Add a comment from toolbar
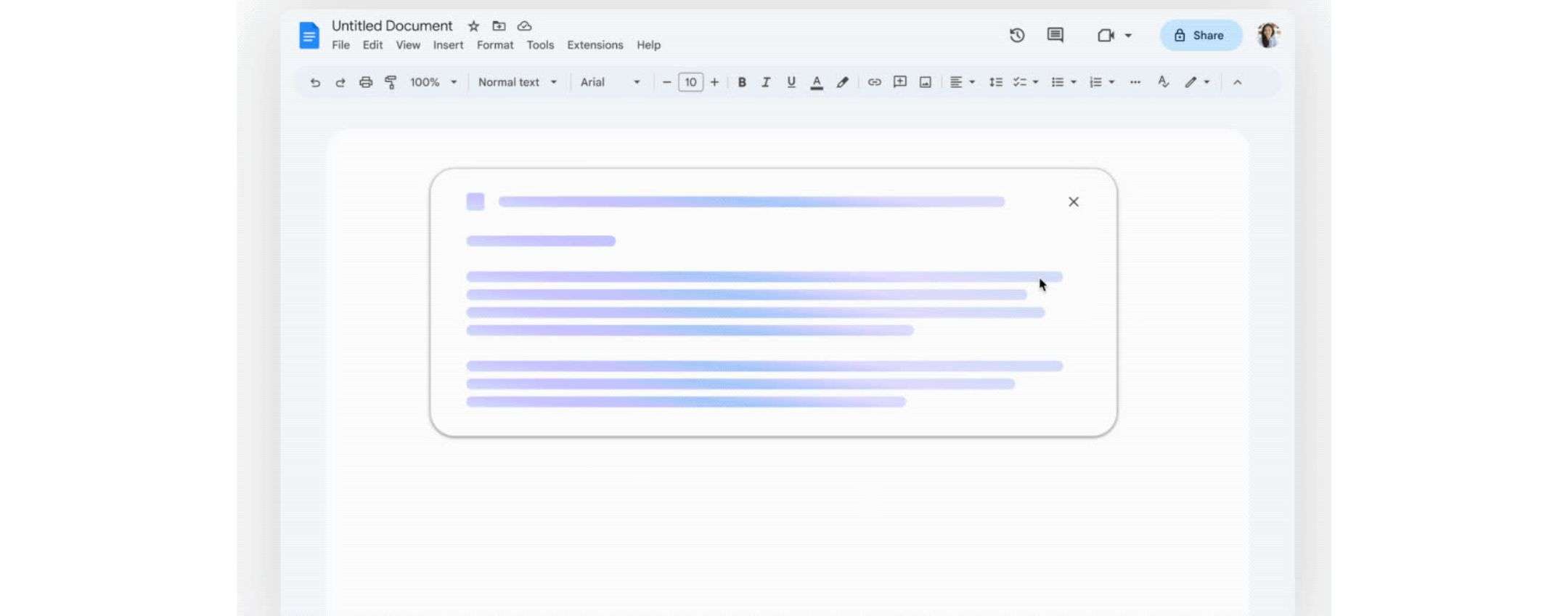Image resolution: width=1568 pixels, height=616 pixels. (x=900, y=82)
